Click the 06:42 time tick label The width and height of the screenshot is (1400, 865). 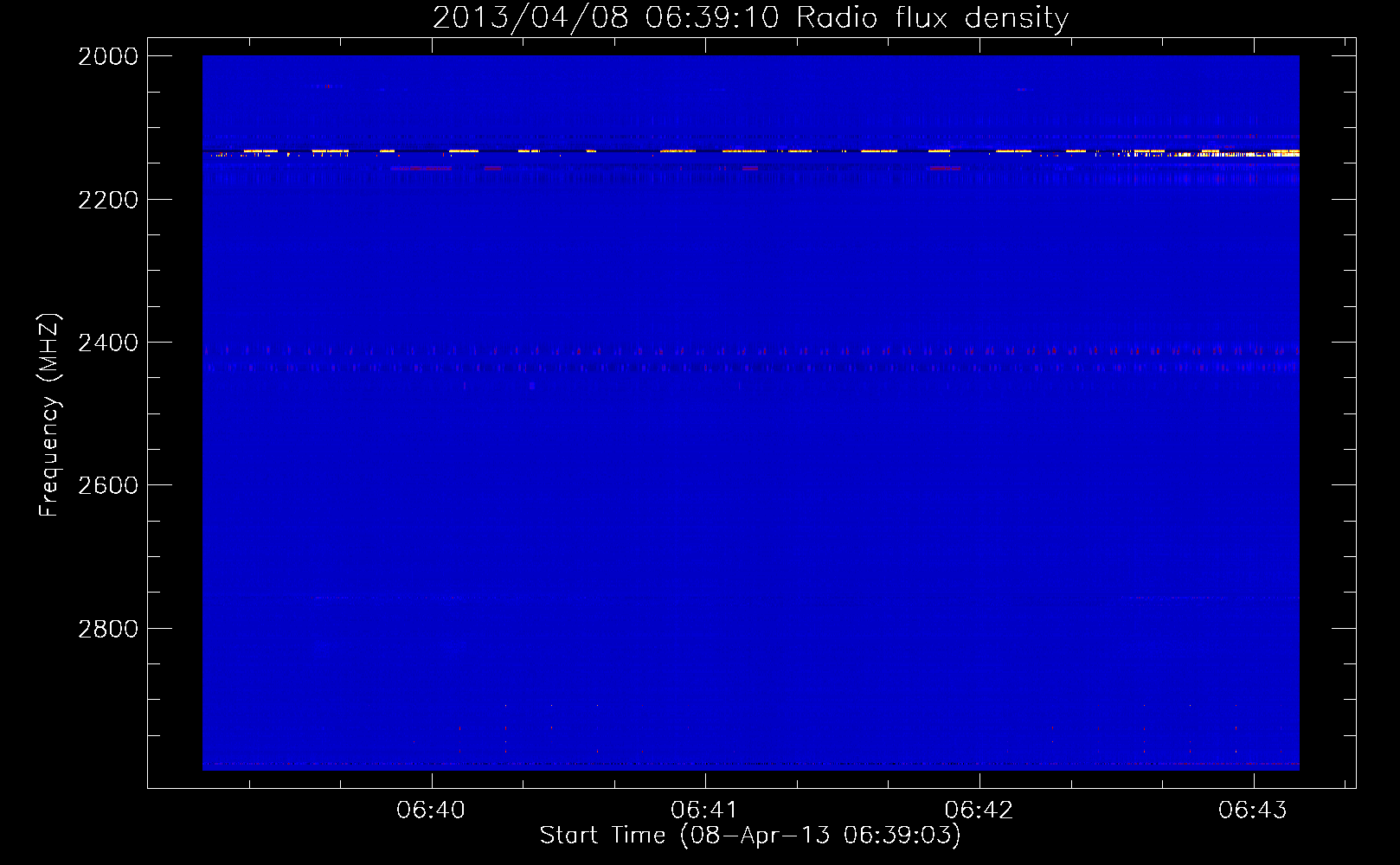click(x=979, y=811)
